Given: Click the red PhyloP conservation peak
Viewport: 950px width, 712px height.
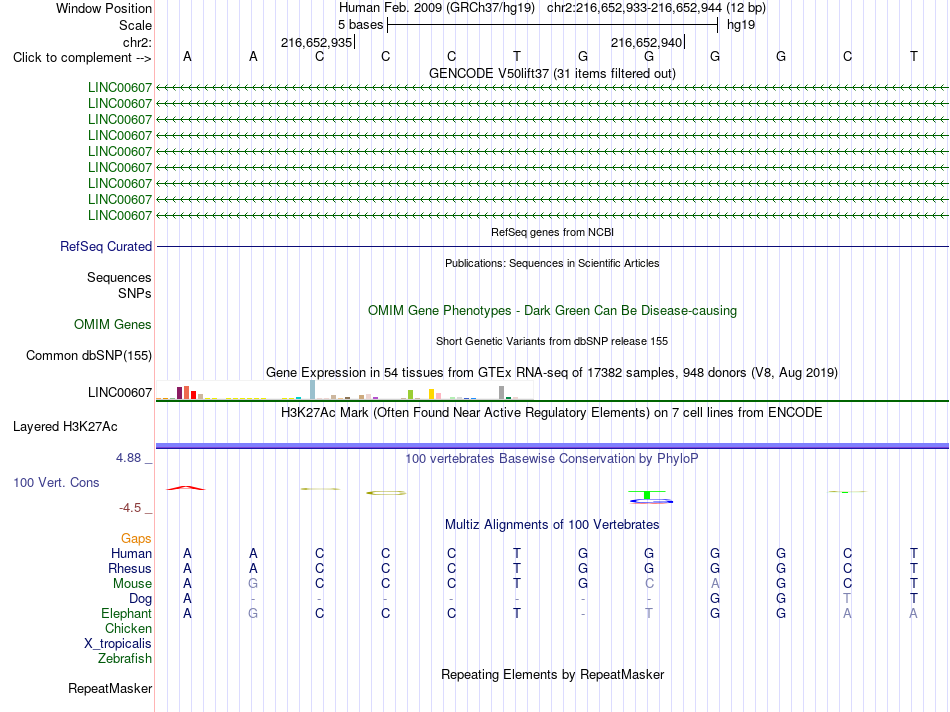Looking at the screenshot, I should click(x=186, y=488).
